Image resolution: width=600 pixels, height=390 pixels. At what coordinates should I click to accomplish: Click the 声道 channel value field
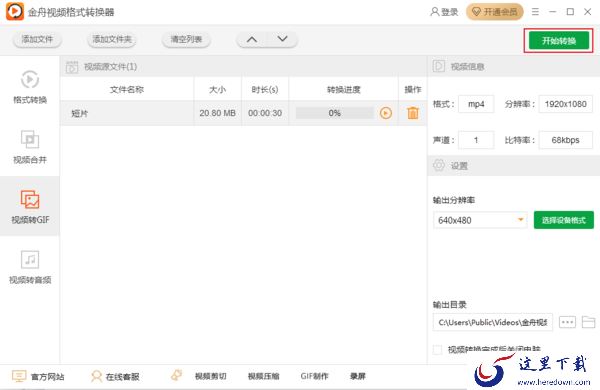(x=476, y=140)
